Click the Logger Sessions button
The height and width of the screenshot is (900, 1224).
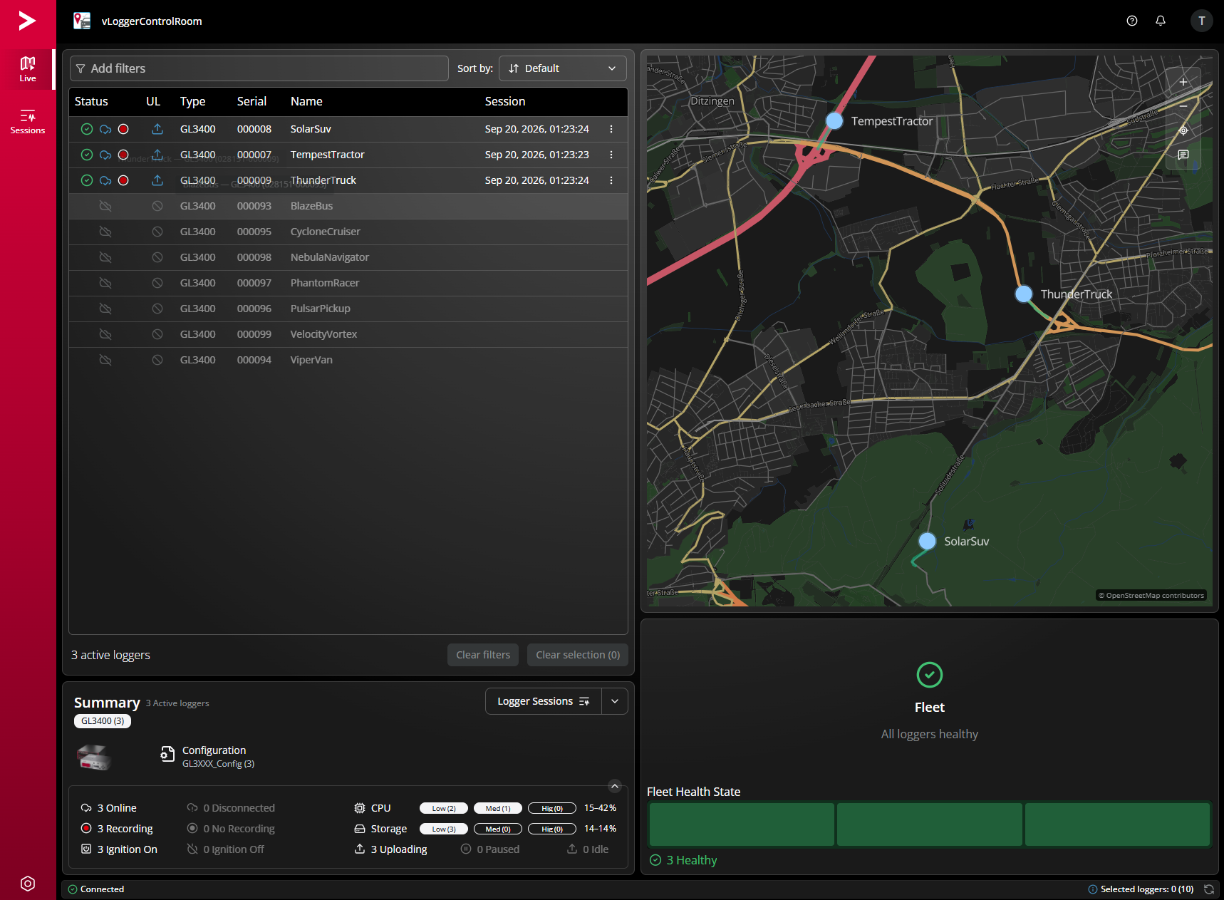click(543, 701)
